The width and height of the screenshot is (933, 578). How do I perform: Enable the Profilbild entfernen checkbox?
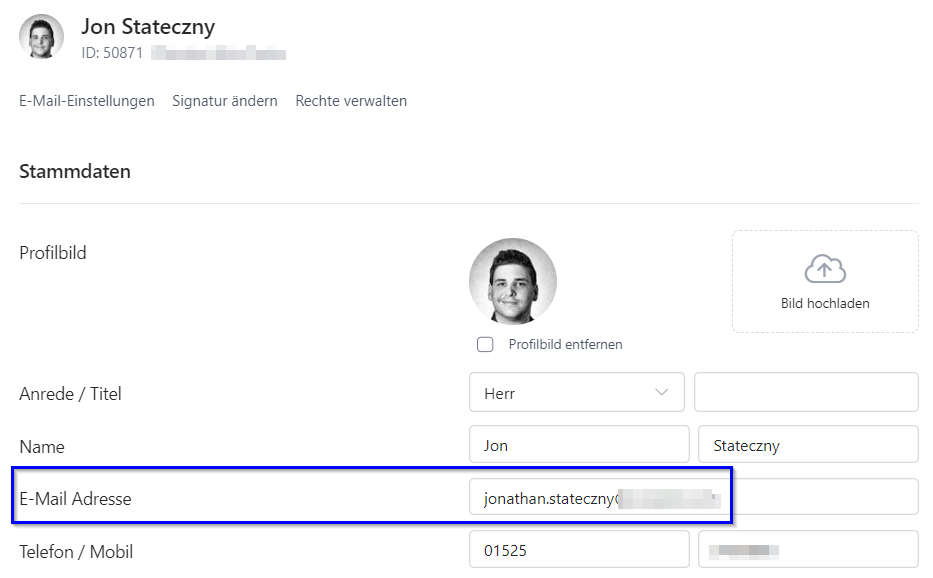486,345
